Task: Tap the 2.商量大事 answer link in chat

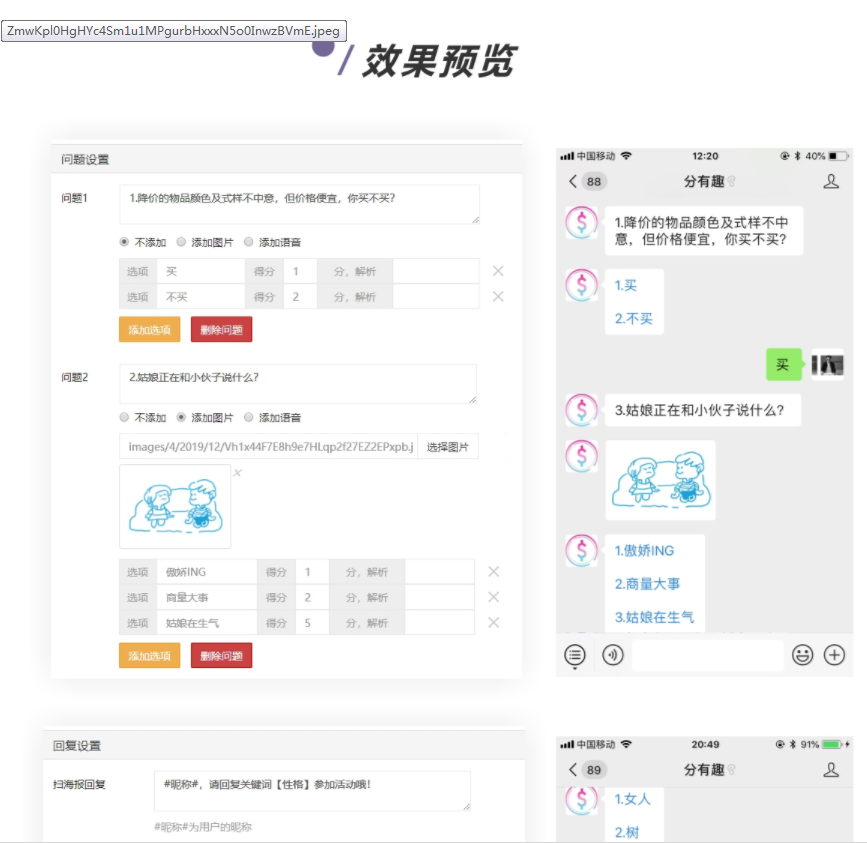Action: pyautogui.click(x=647, y=584)
